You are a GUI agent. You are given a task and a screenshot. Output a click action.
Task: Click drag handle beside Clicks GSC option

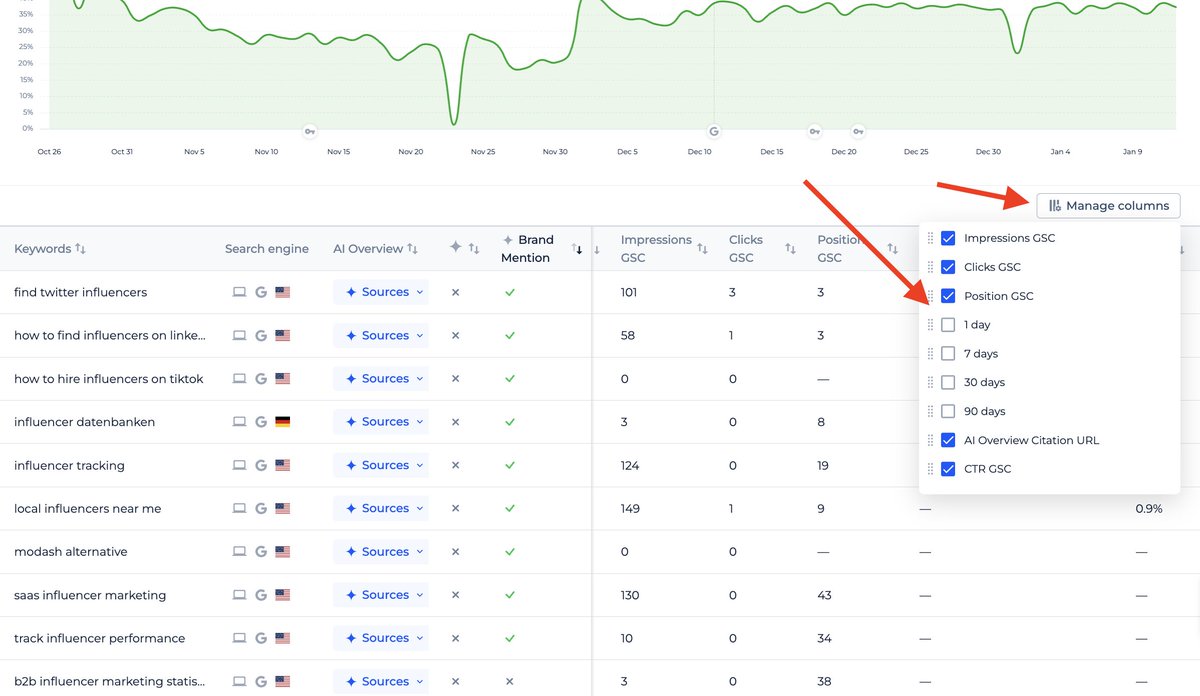pos(931,267)
